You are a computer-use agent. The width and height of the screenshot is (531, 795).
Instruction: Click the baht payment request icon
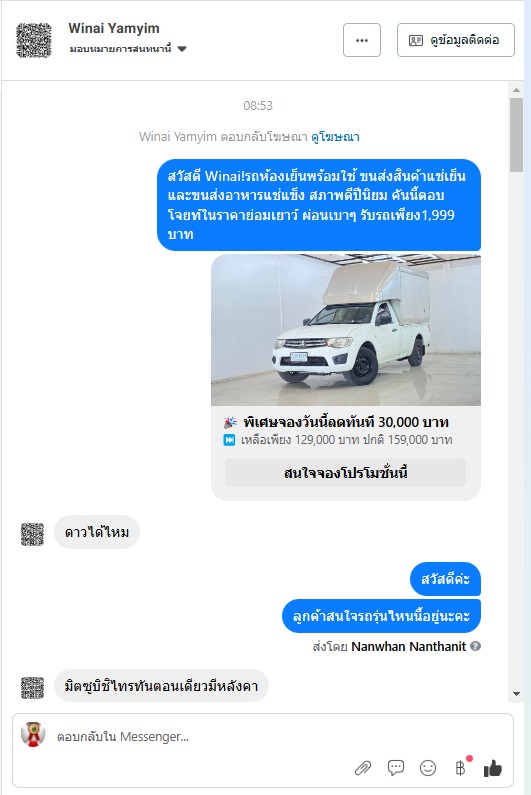point(461,768)
